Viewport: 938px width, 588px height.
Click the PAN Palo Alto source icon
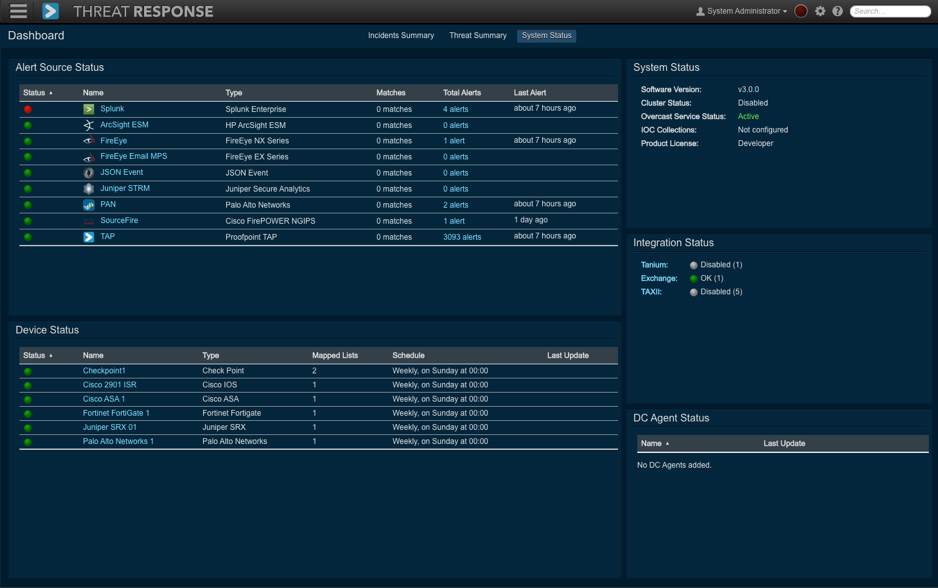tap(89, 205)
